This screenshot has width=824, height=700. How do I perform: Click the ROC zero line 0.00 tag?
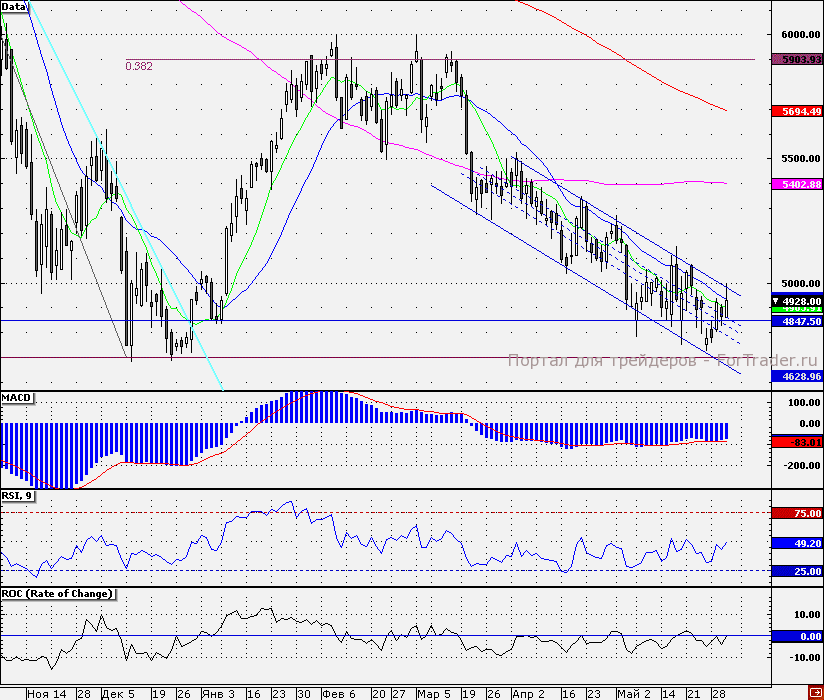(797, 636)
